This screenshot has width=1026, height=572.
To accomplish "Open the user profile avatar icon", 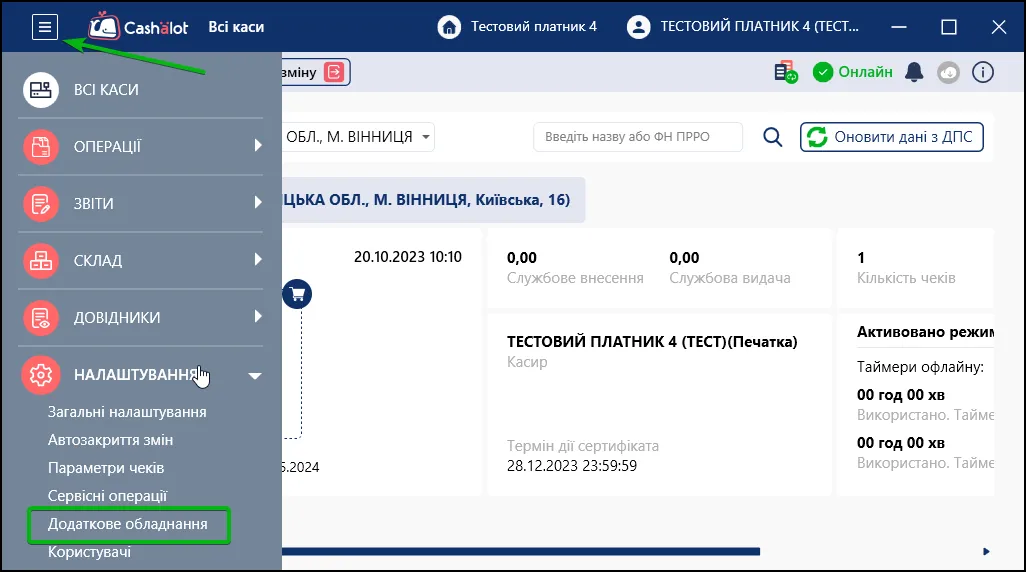I will (x=639, y=27).
